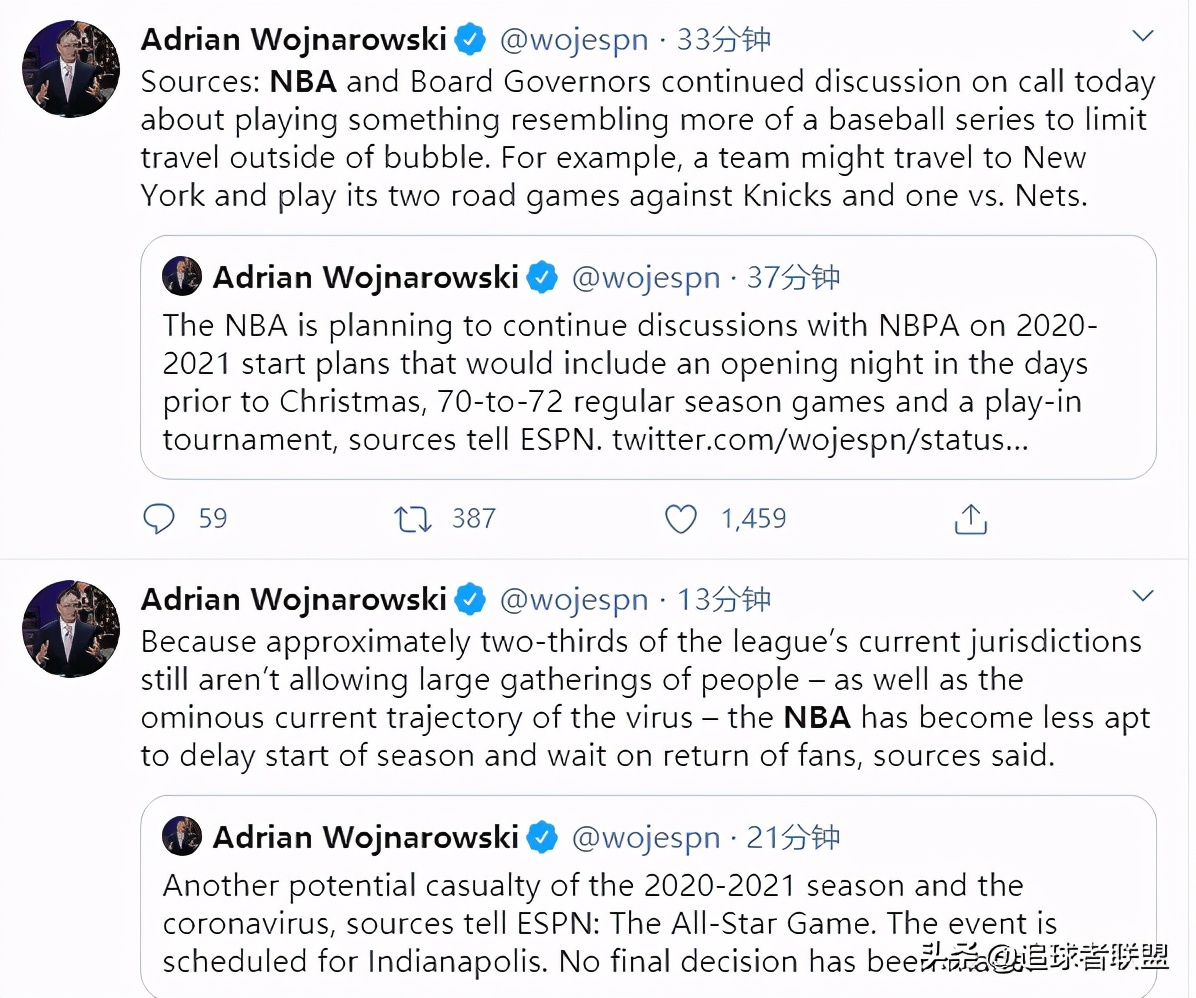Click verified badge on the 13分钟 tweet
Image resolution: width=1196 pixels, height=998 pixels.
click(470, 599)
